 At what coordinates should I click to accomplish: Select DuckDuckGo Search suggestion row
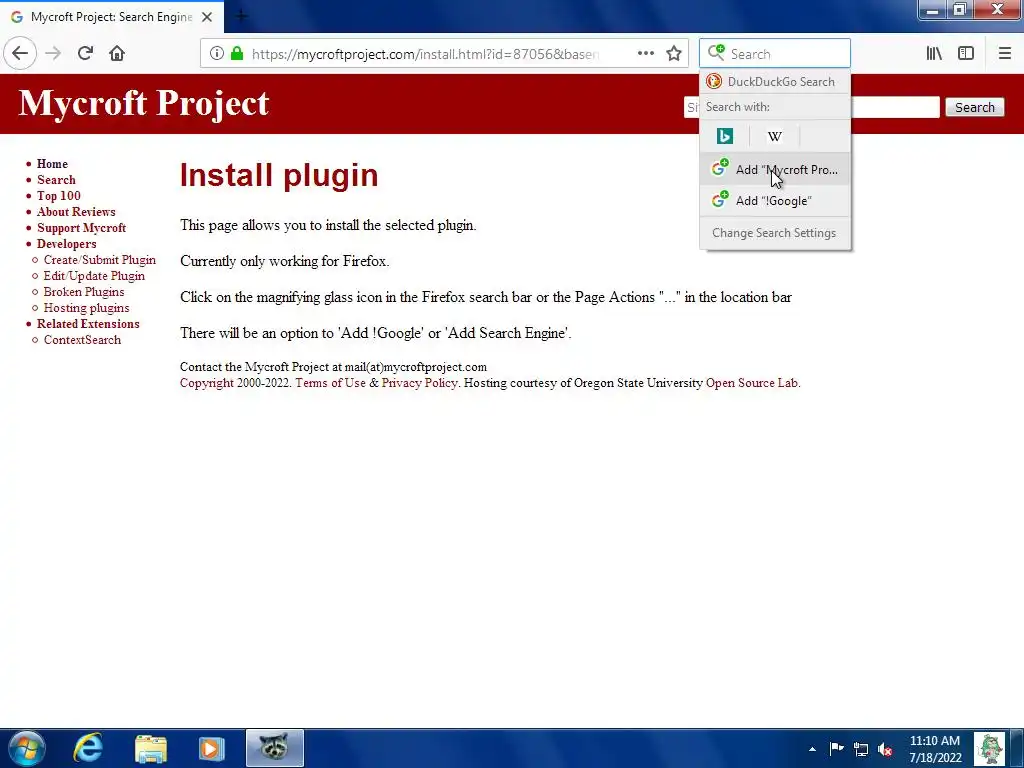click(775, 82)
